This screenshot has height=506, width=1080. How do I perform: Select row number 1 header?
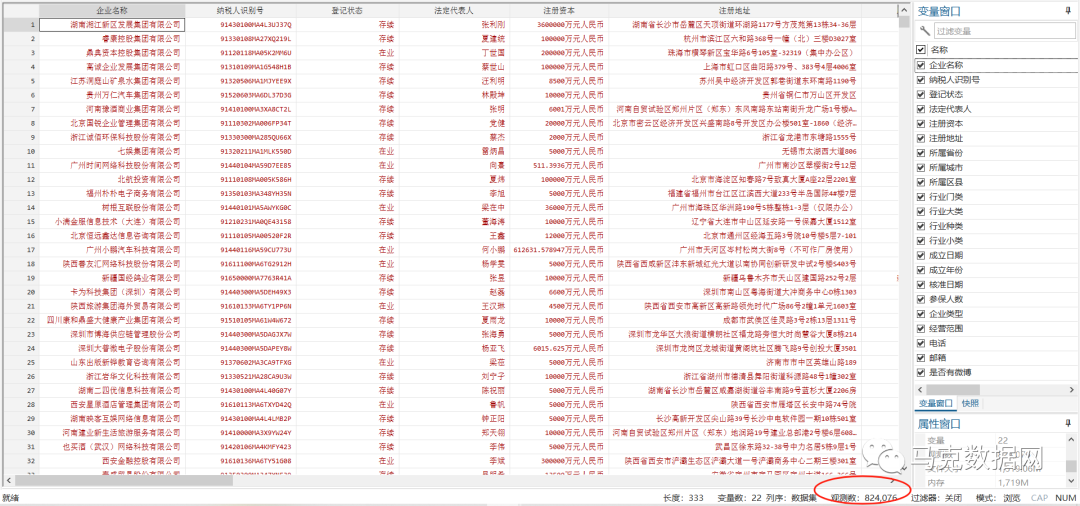pos(19,25)
